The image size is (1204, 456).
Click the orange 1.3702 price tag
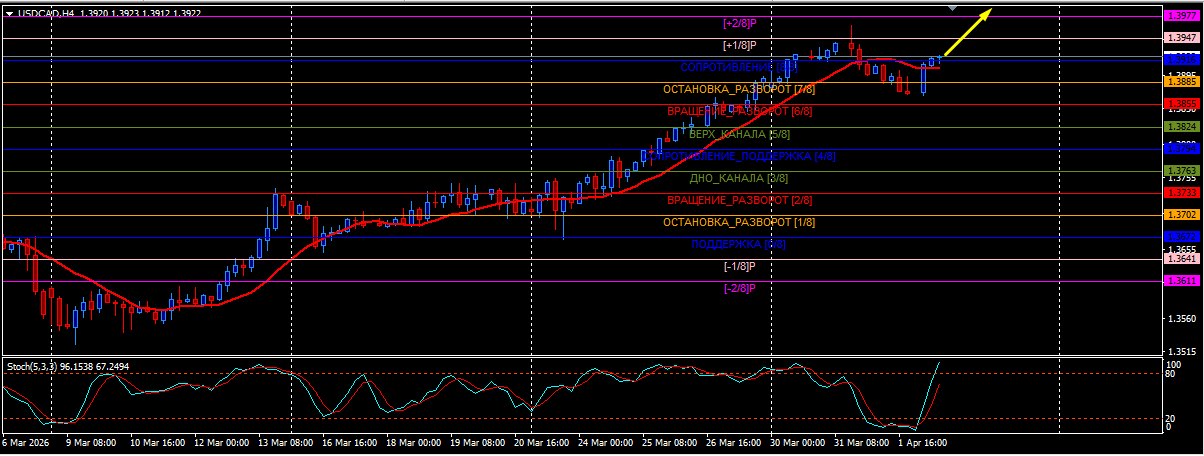coord(1181,215)
